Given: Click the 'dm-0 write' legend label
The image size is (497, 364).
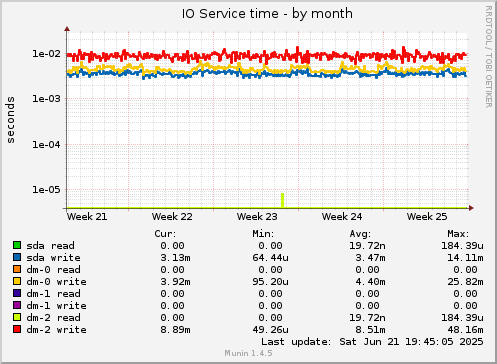Looking at the screenshot, I should click(x=56, y=282).
